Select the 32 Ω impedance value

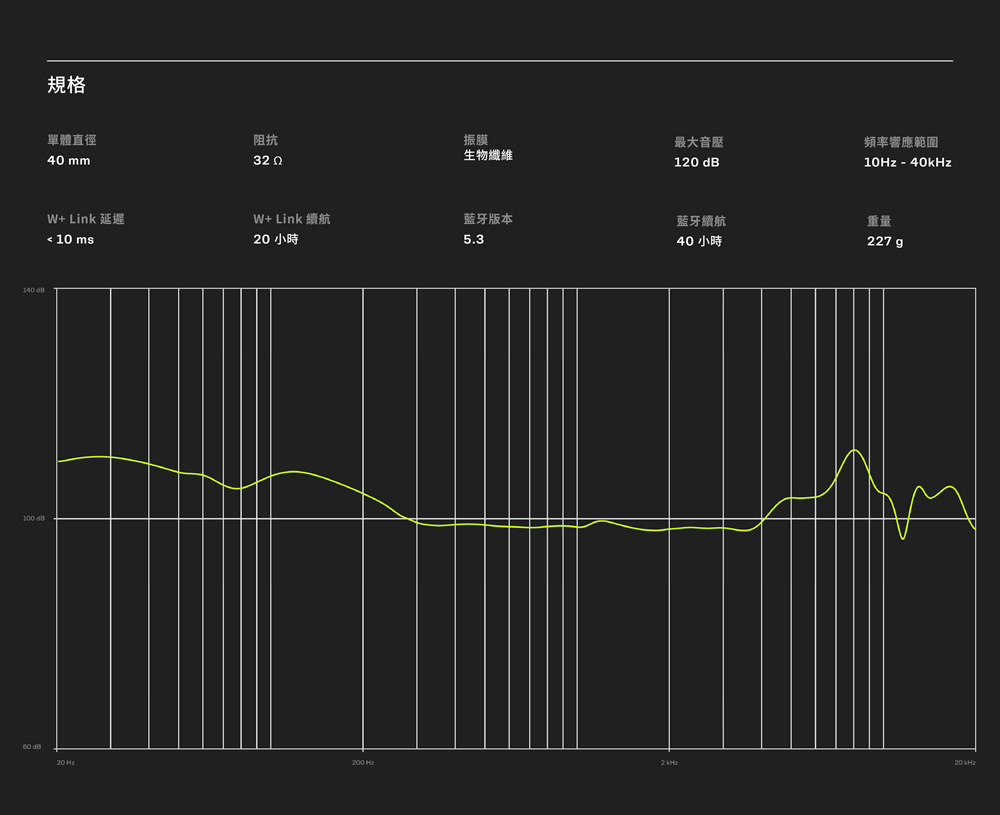coord(267,160)
